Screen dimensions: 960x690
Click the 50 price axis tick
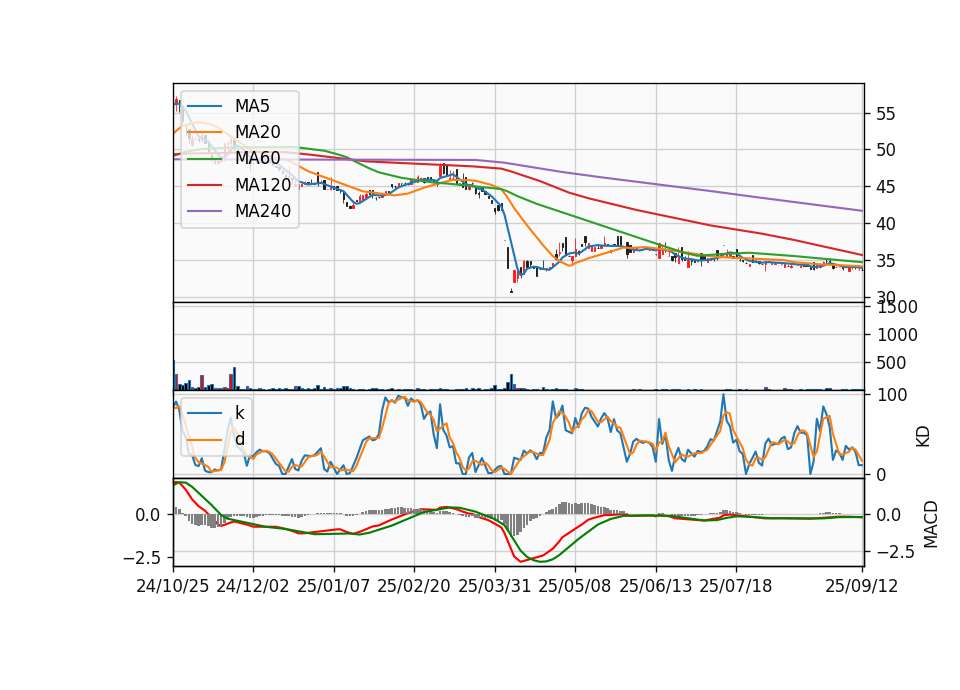(x=886, y=150)
